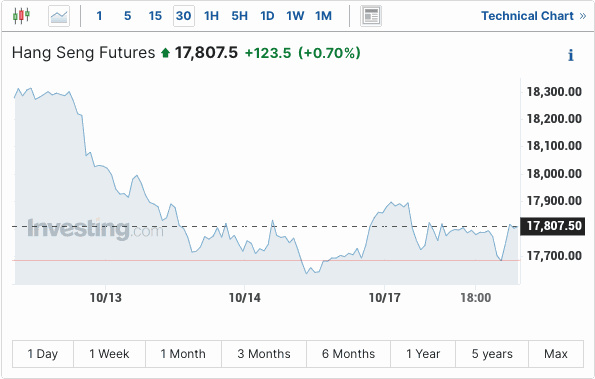The width and height of the screenshot is (595, 379).
Task: Click the 18,000.00 axis label
Action: click(x=554, y=174)
